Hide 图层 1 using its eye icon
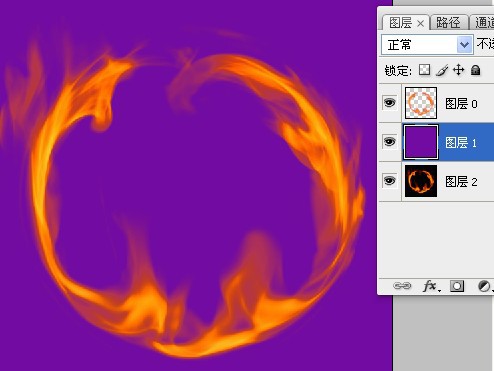 click(x=389, y=142)
